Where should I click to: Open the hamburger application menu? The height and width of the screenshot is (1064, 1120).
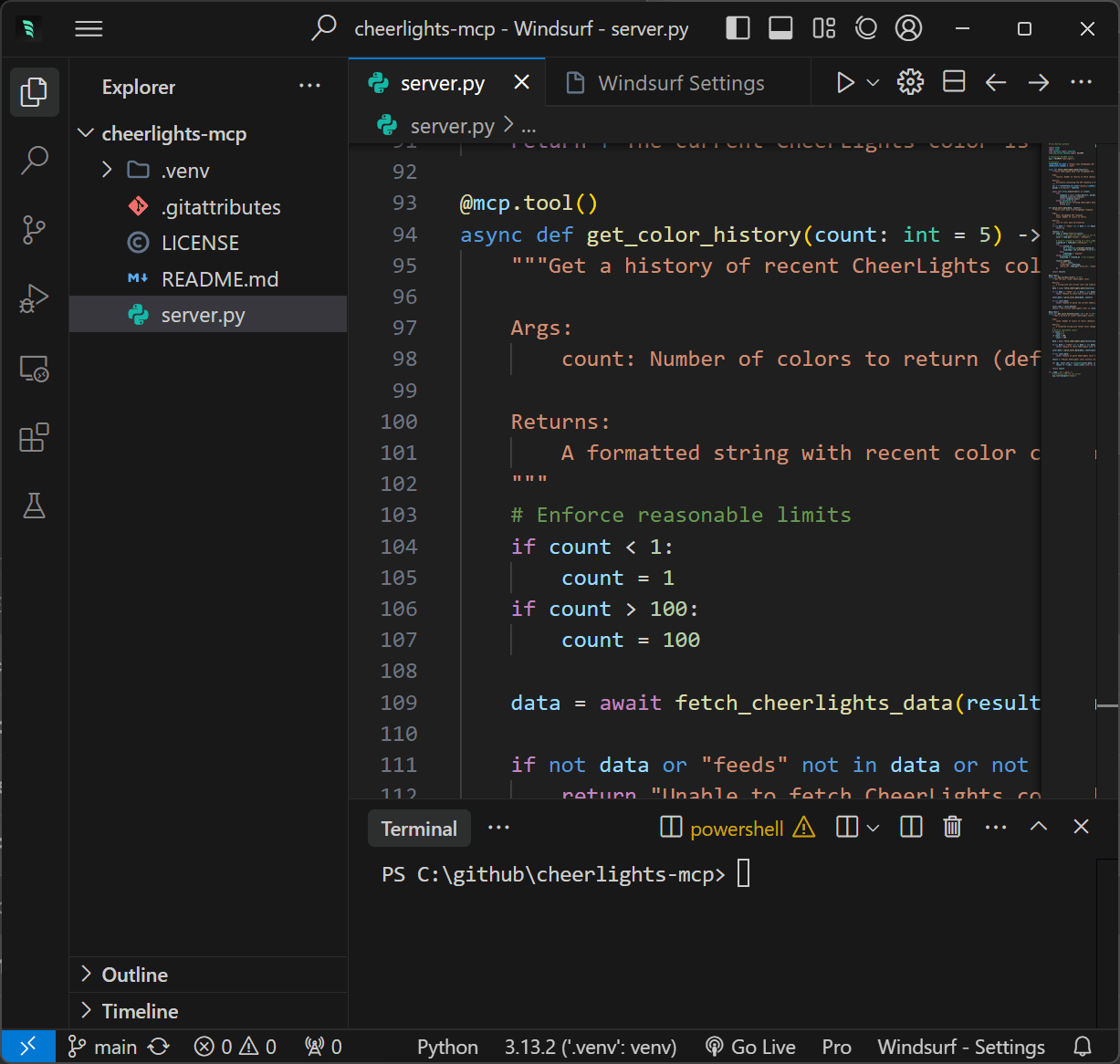click(x=89, y=28)
